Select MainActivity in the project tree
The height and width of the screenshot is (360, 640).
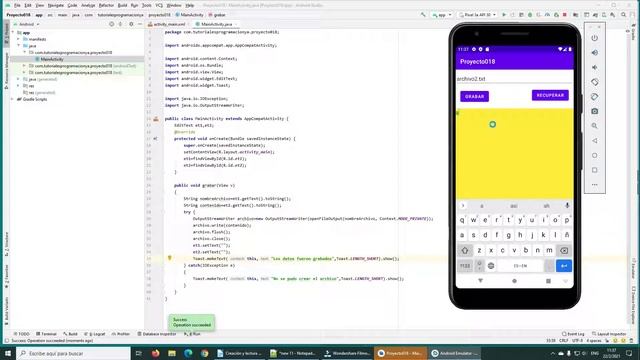pos(52,59)
